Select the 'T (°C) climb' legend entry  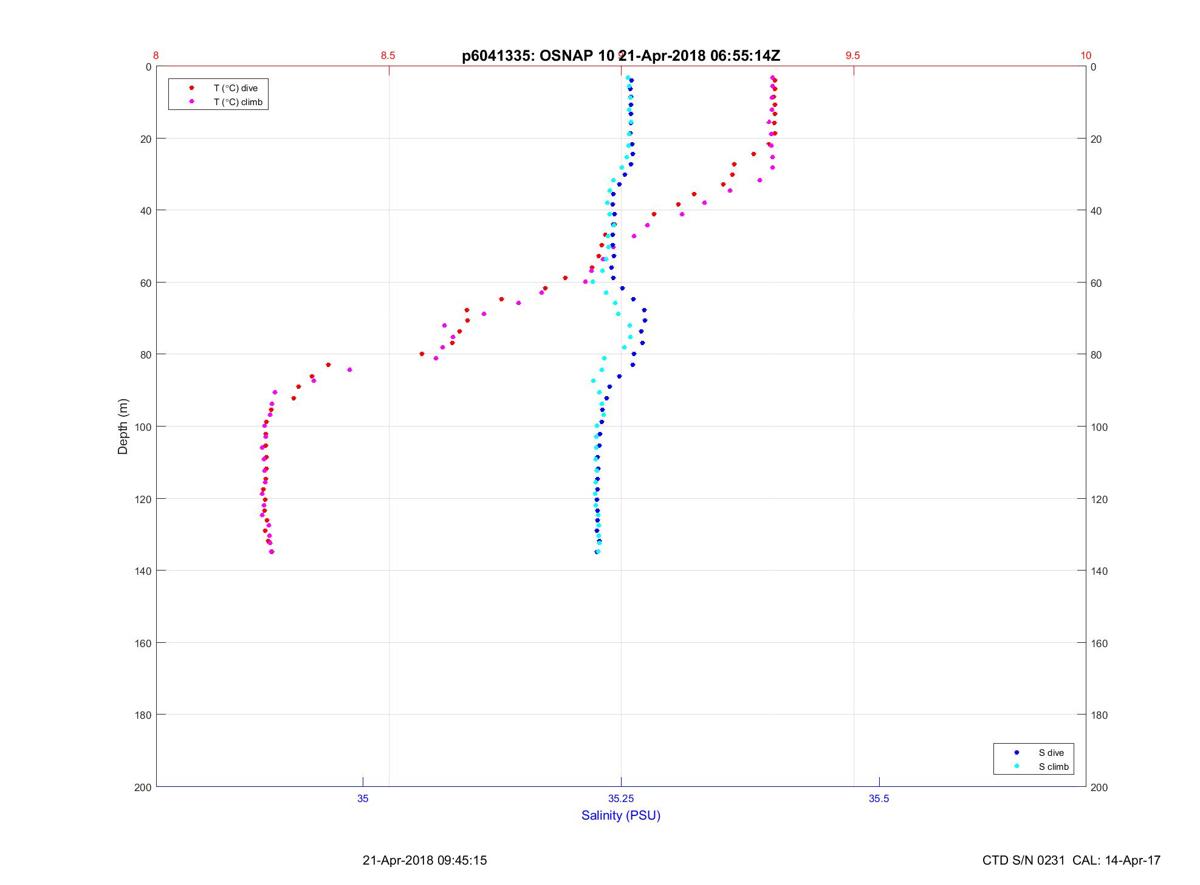coord(239,102)
